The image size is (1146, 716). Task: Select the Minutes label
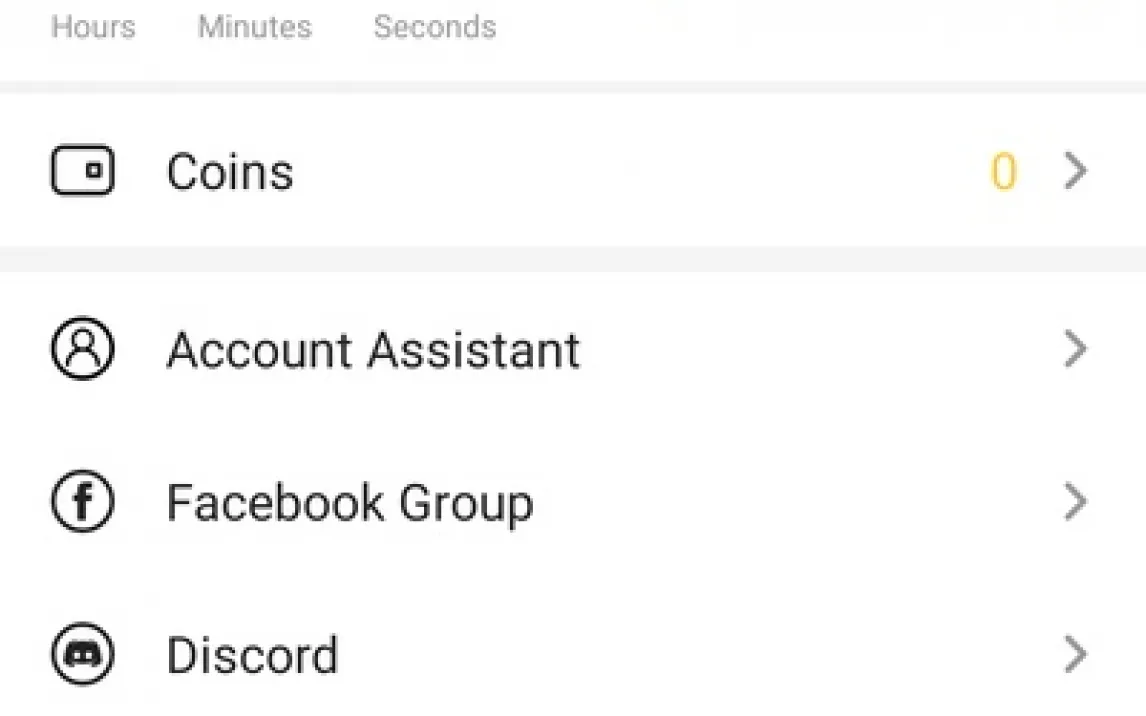(x=255, y=27)
